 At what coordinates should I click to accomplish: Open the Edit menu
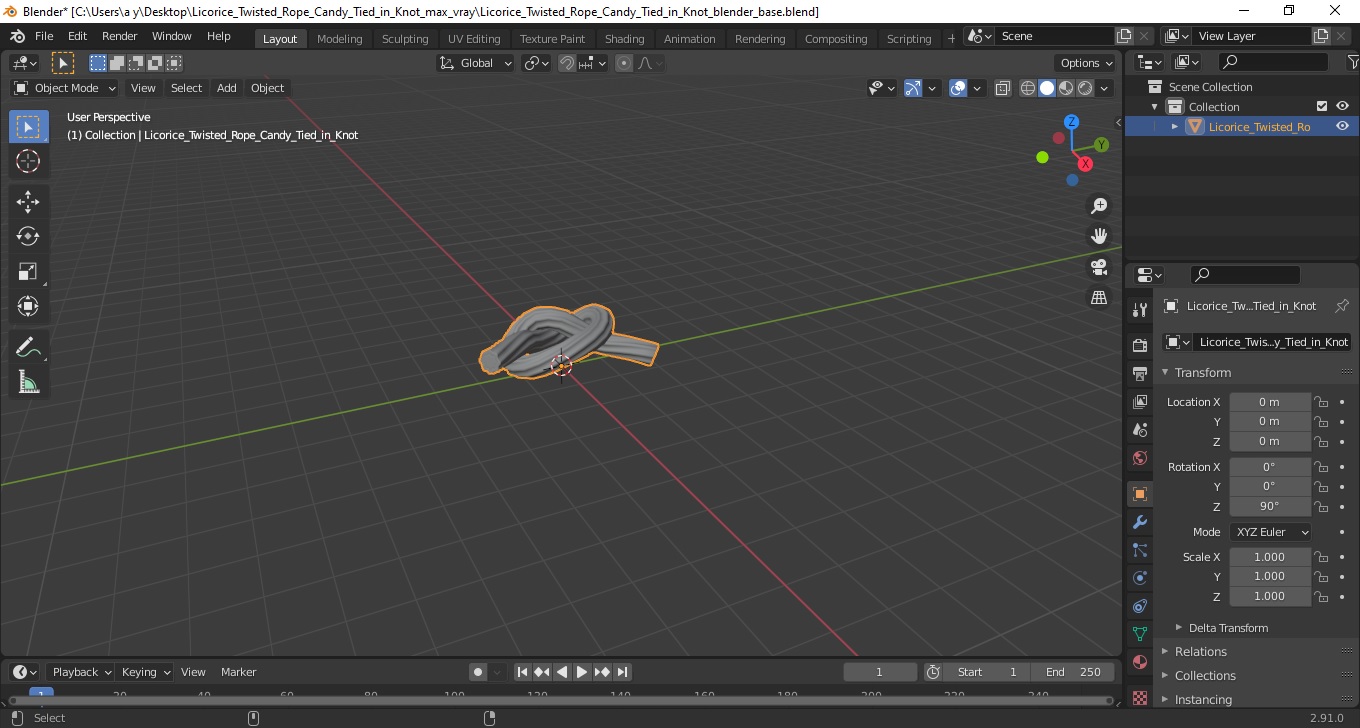77,36
